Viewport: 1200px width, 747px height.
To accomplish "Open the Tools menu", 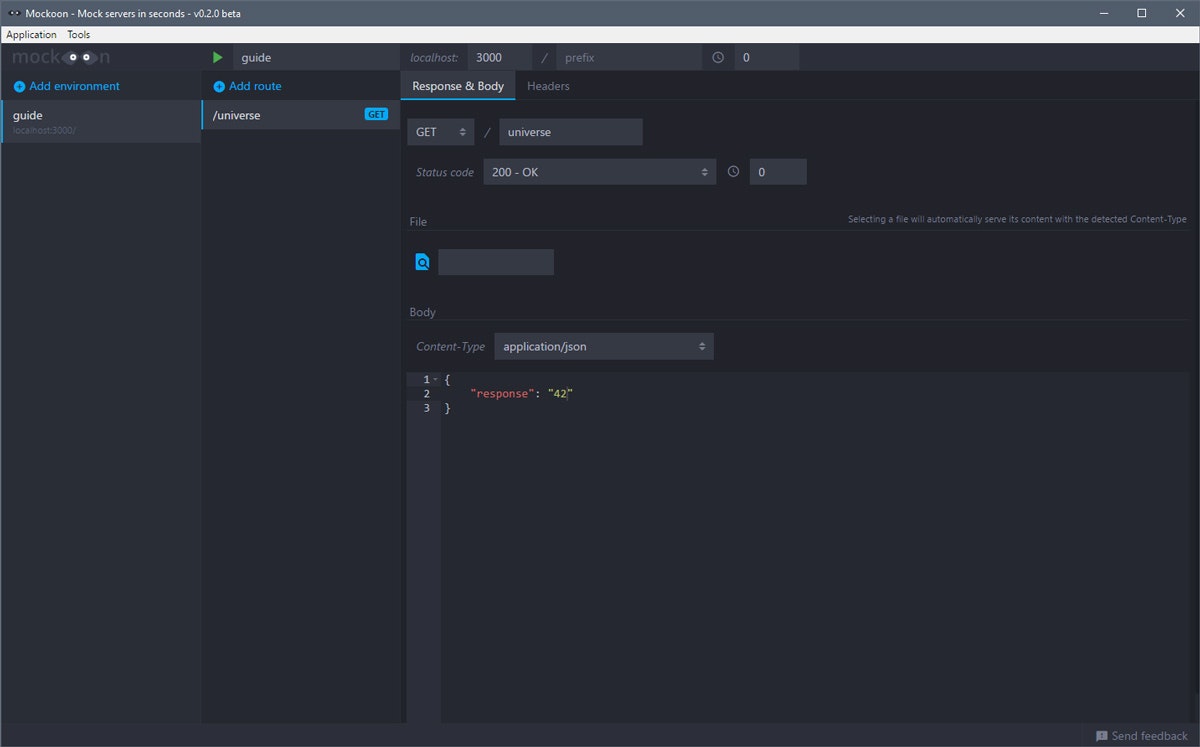I will click(79, 35).
